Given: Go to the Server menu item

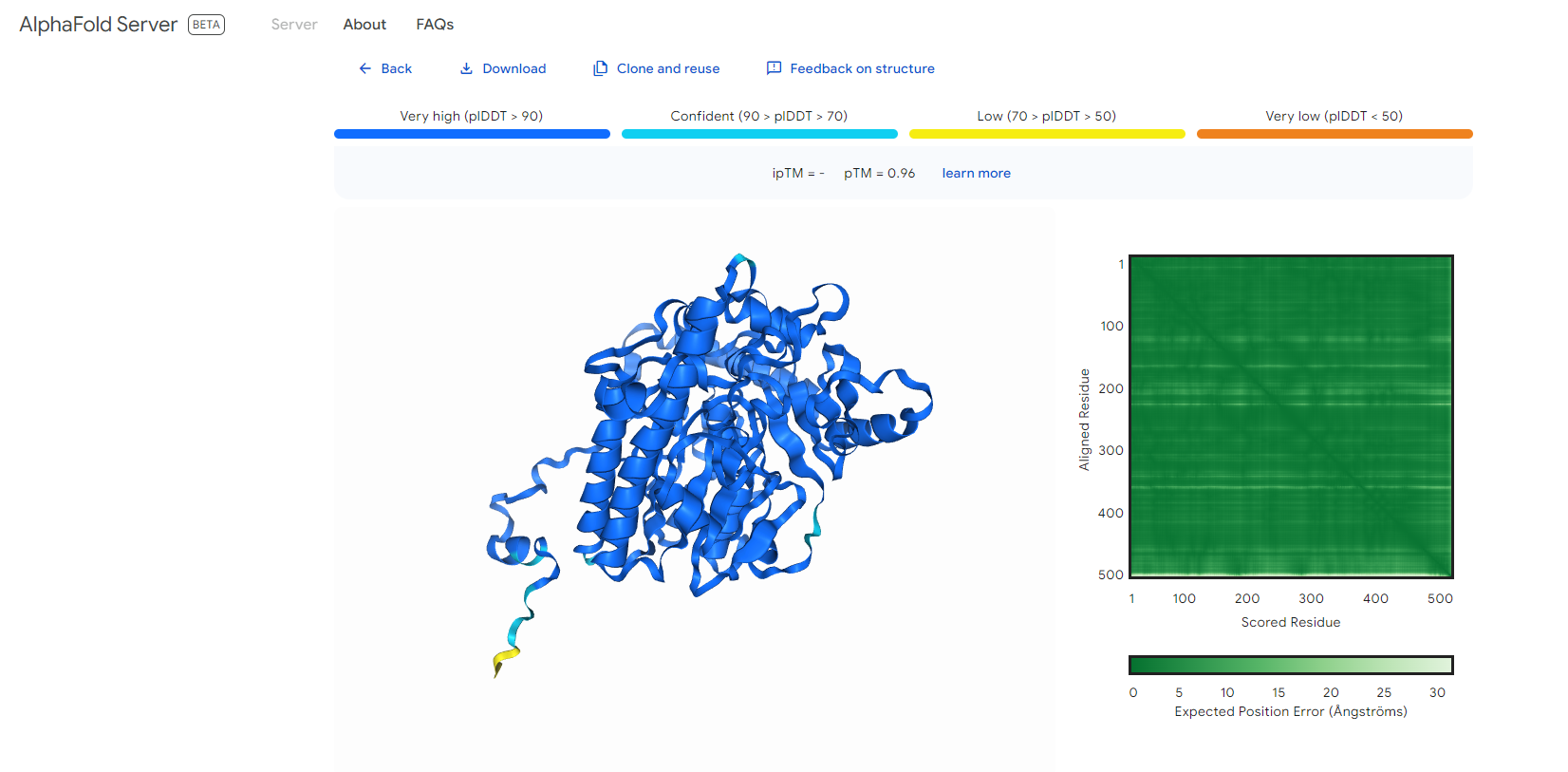Looking at the screenshot, I should pos(294,25).
